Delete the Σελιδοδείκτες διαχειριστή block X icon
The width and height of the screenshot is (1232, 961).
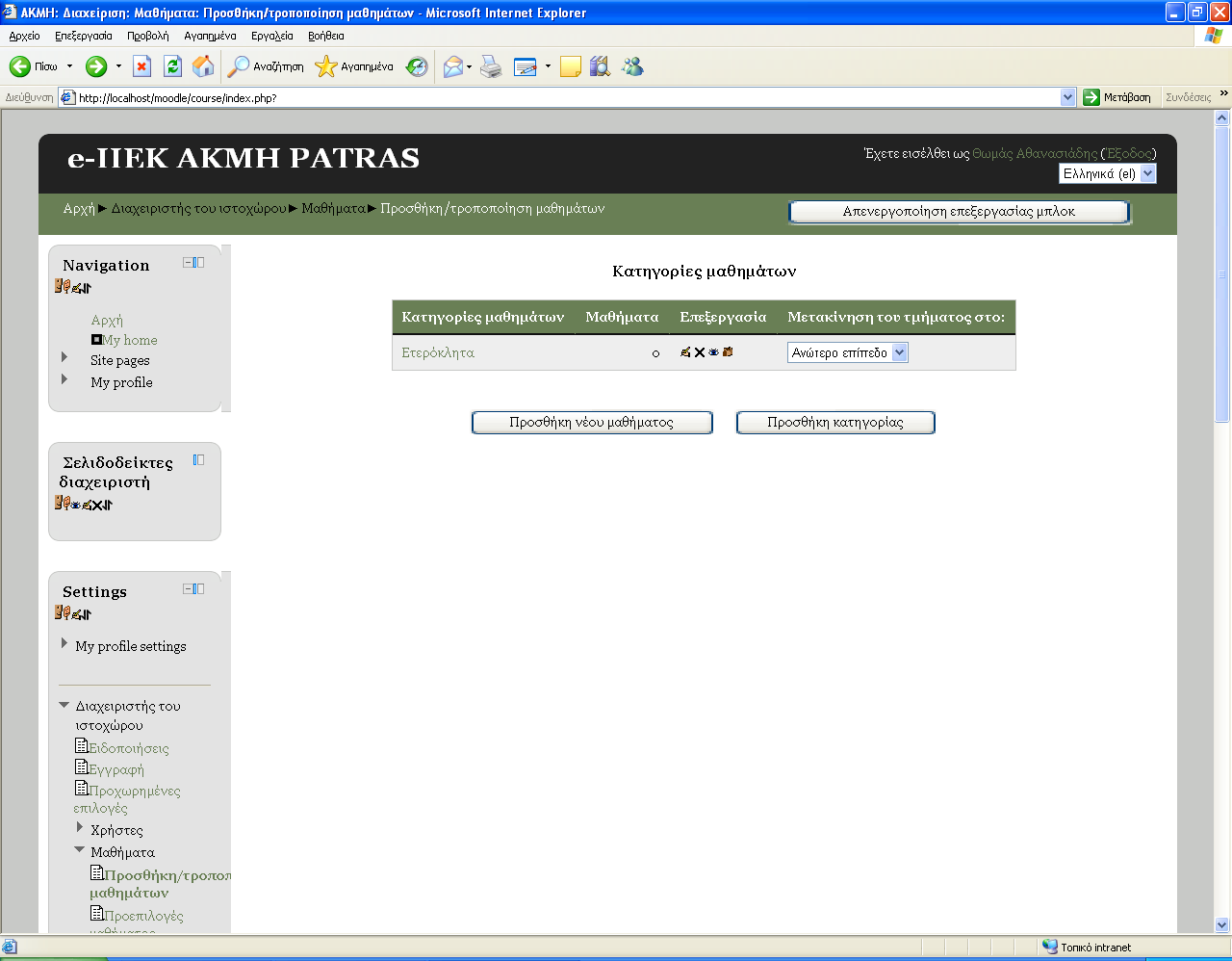pyautogui.click(x=97, y=505)
